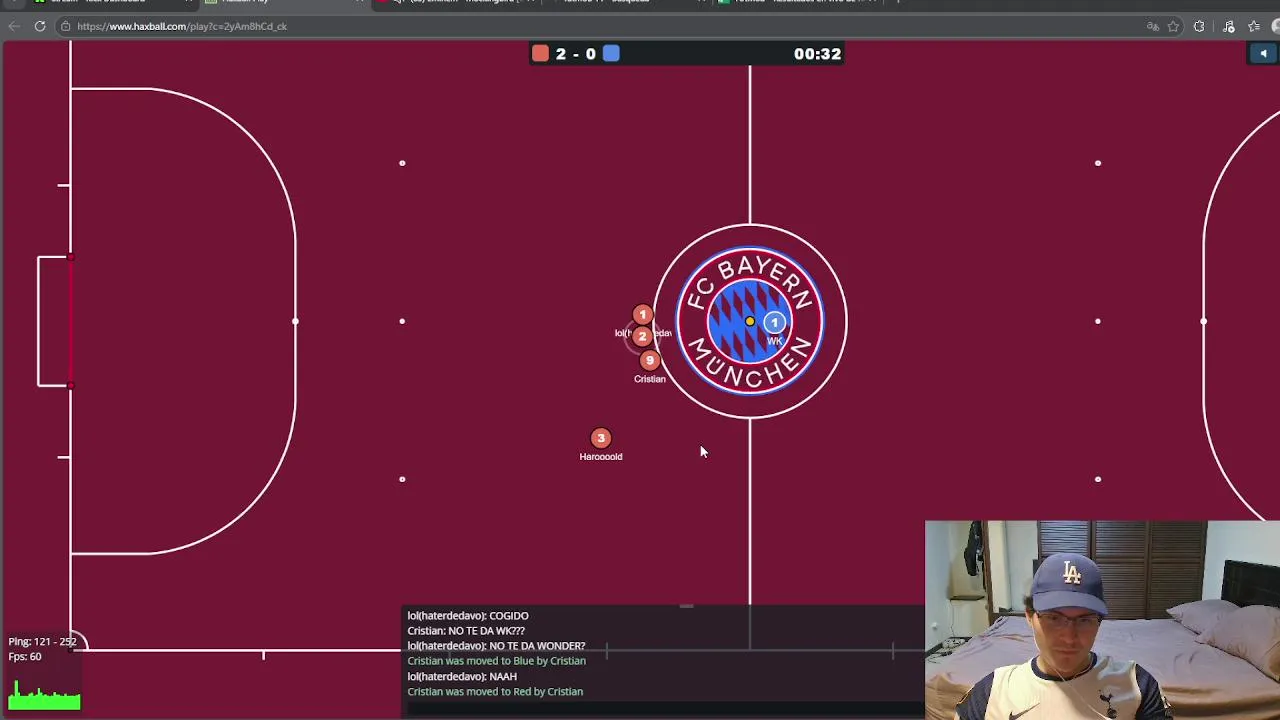Screen dimensions: 1280x720
Task: Reload the Haxball page
Action: 40,26
